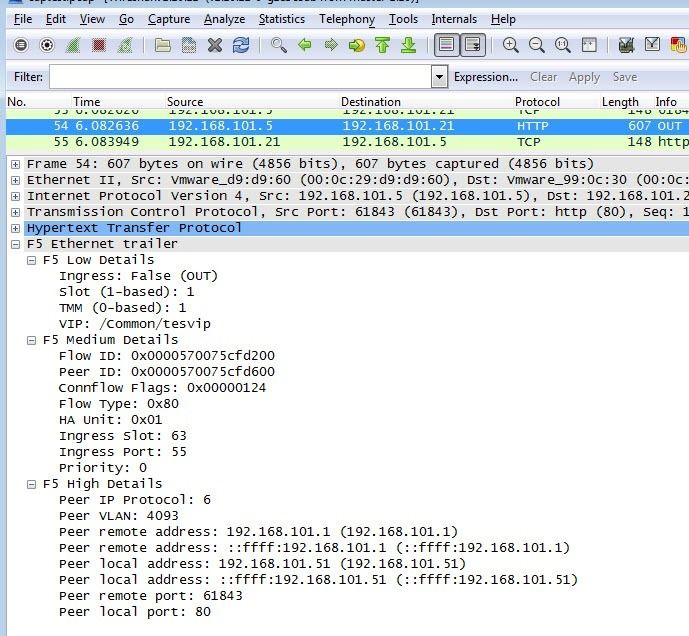Screen dimensions: 689x636
Task: Open the Go menu
Action: coord(126,19)
